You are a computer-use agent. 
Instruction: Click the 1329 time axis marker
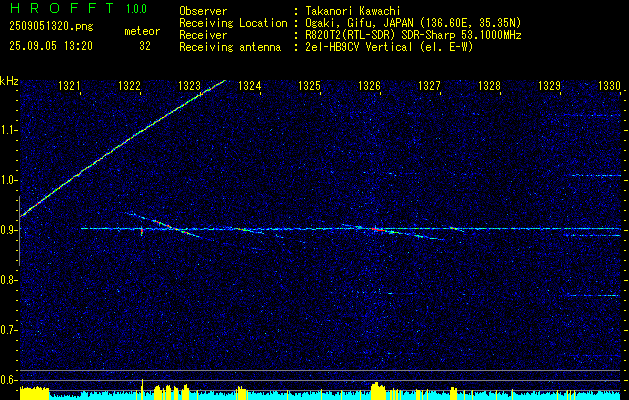click(x=549, y=85)
